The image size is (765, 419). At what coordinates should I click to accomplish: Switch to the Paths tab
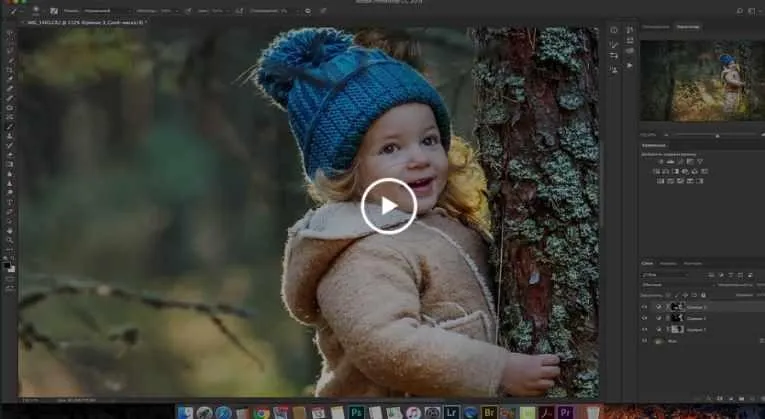(692, 263)
